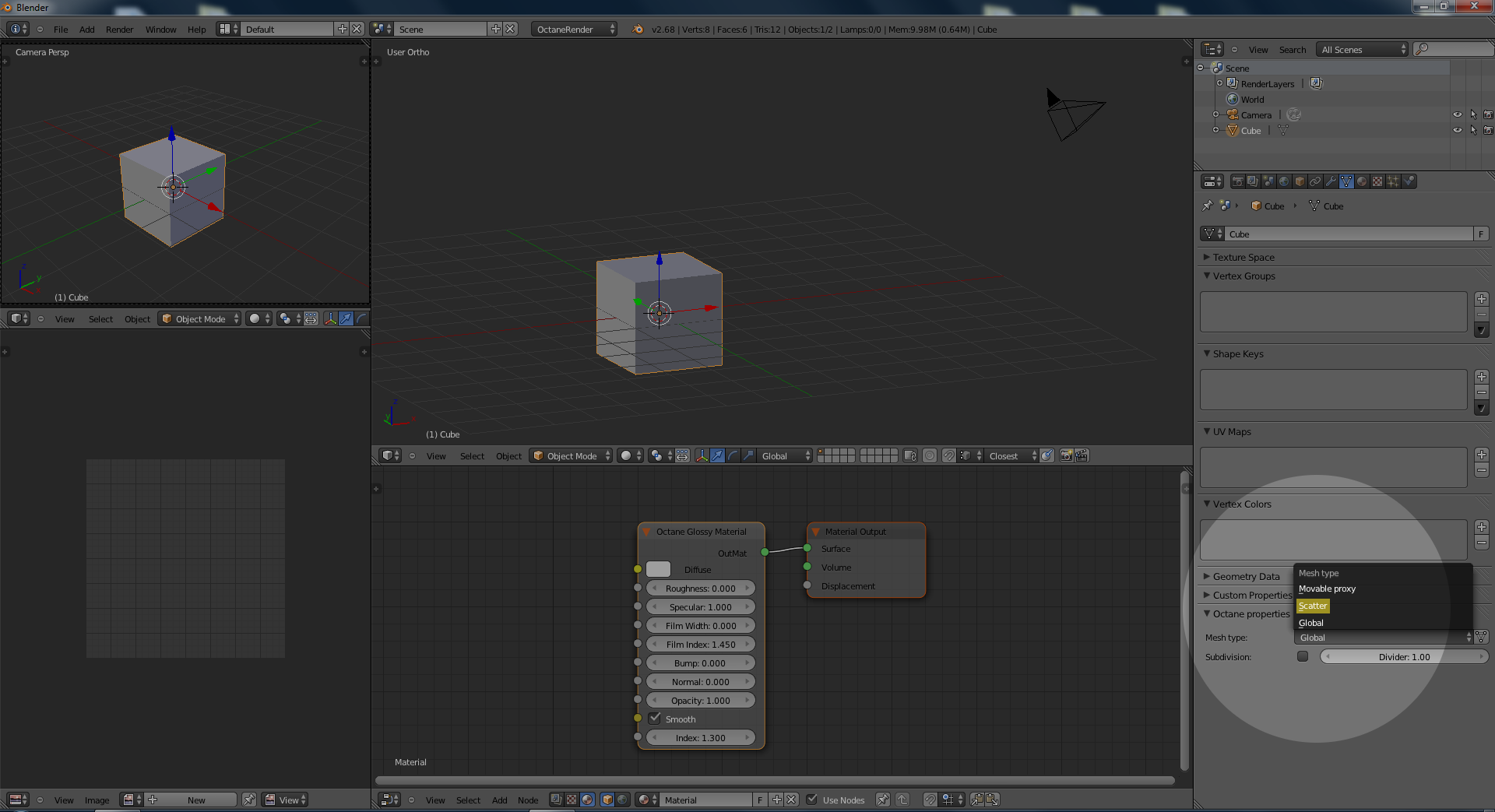
Task: Open the Texture properties checker tab
Action: 1377,181
